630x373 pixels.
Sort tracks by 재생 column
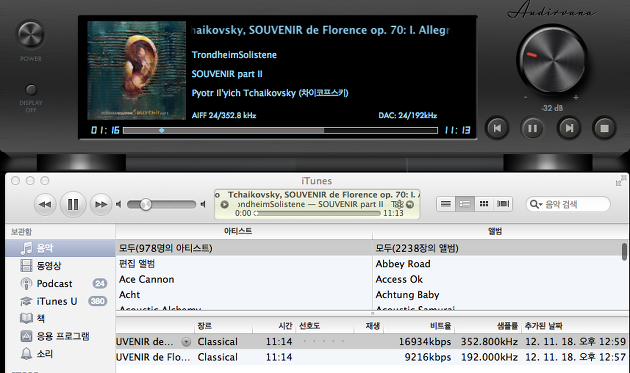tap(369, 326)
